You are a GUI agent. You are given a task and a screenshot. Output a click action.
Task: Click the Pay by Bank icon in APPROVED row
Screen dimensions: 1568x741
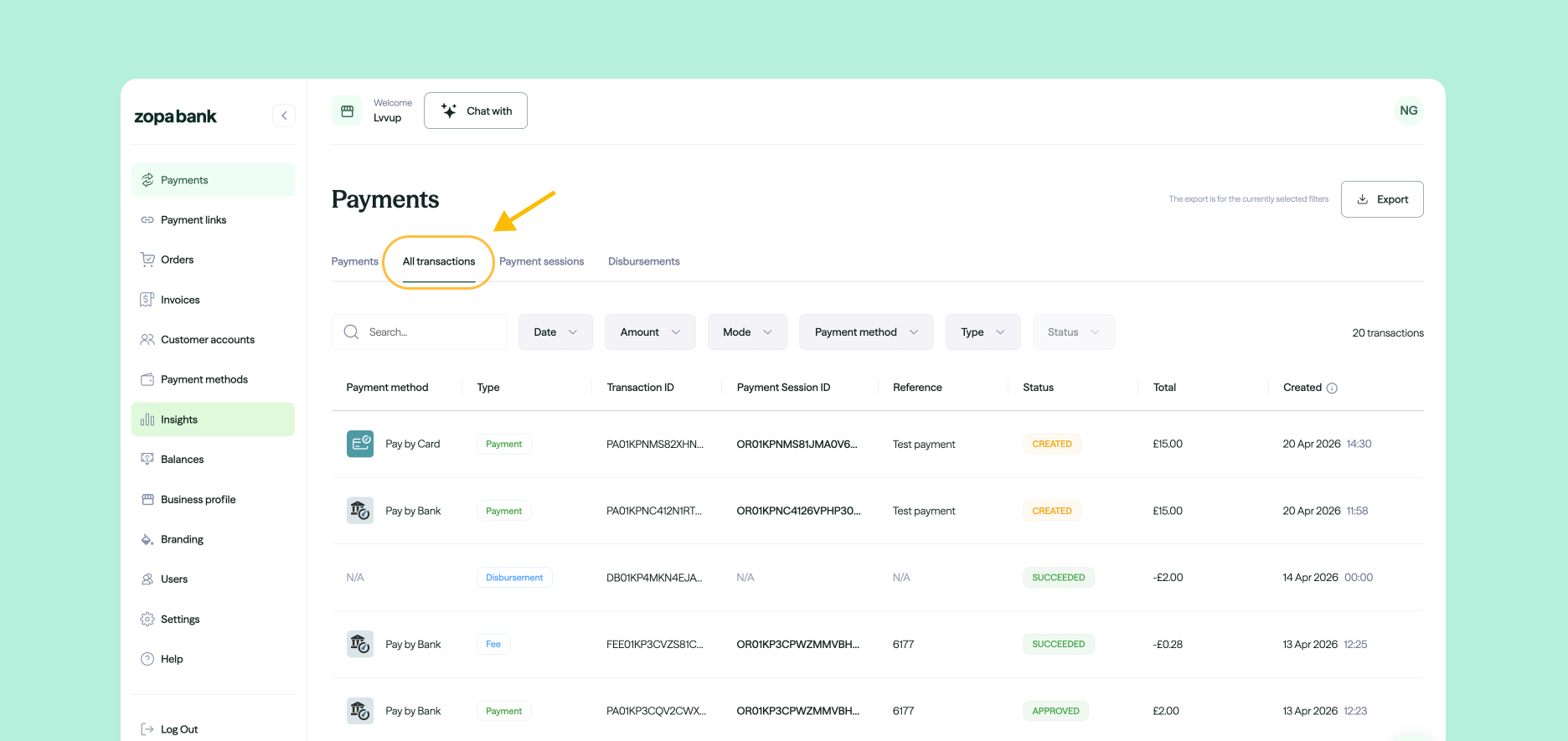[x=360, y=711]
